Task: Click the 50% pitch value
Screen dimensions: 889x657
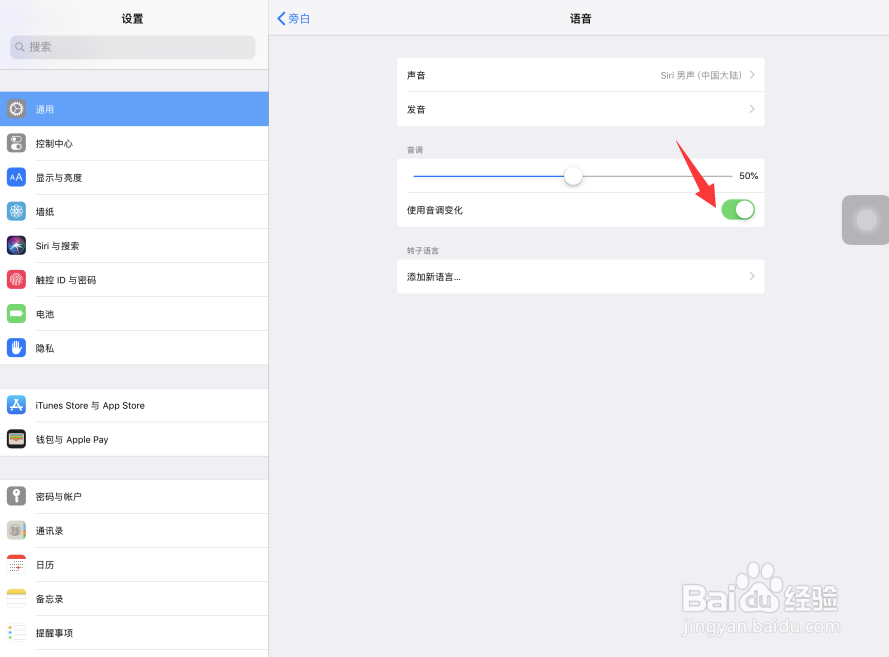Action: [x=748, y=176]
